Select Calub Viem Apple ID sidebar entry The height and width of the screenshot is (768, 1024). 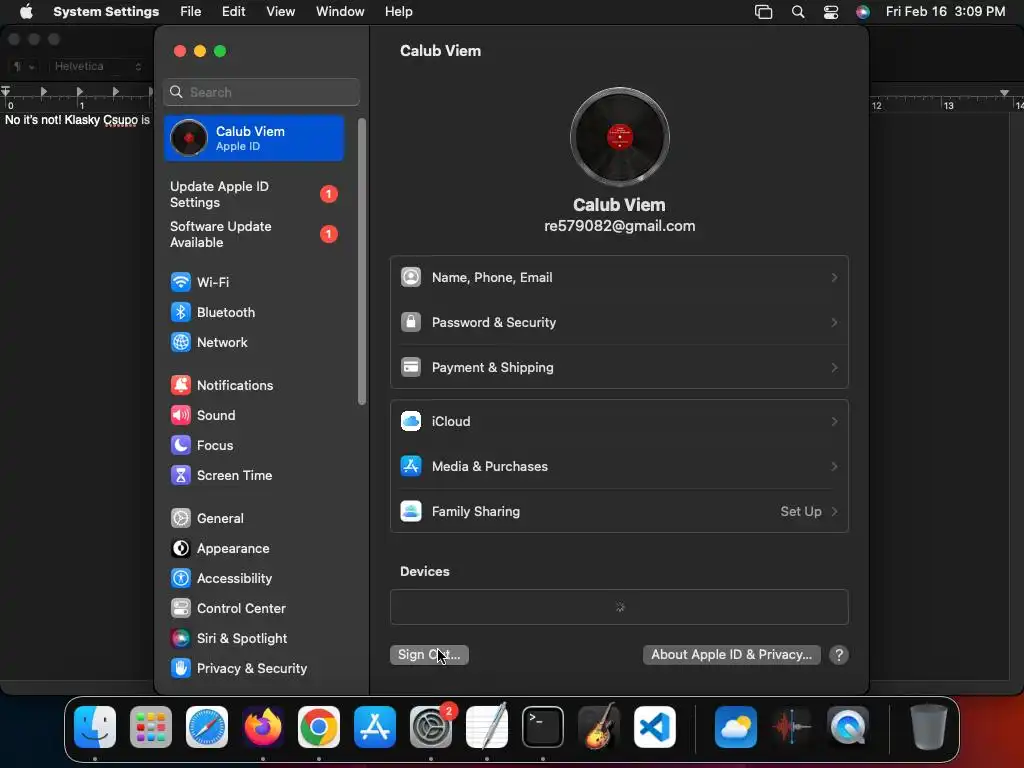click(253, 138)
